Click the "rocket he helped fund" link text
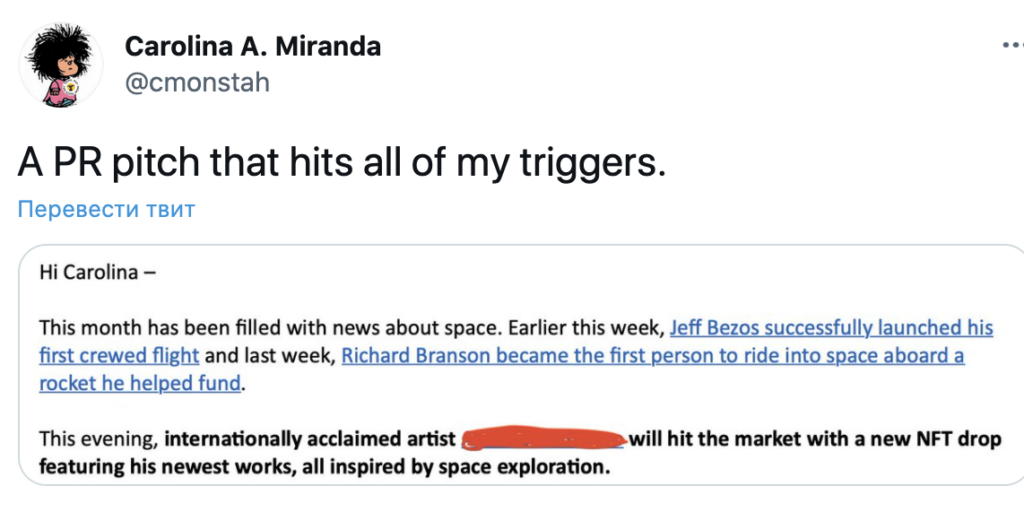 point(140,382)
